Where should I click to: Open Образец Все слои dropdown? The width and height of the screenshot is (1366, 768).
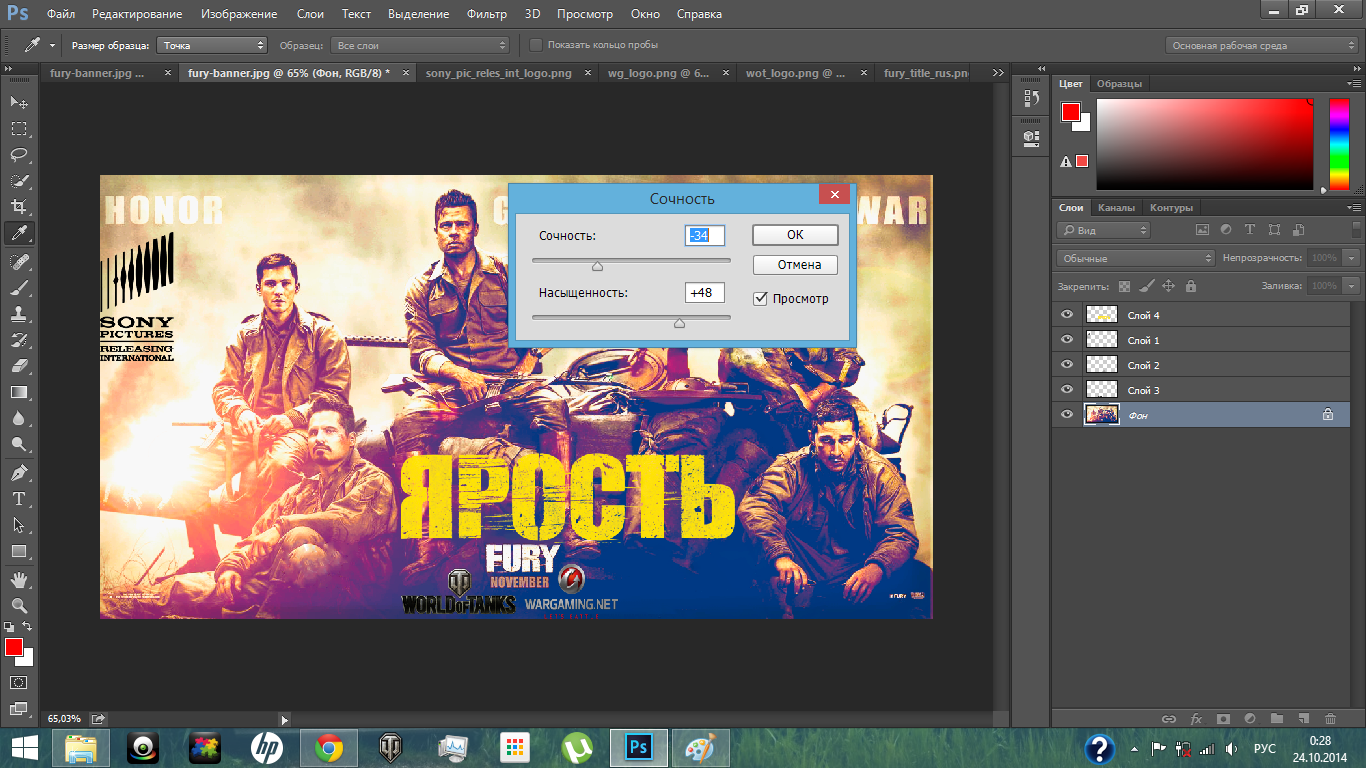(x=422, y=45)
